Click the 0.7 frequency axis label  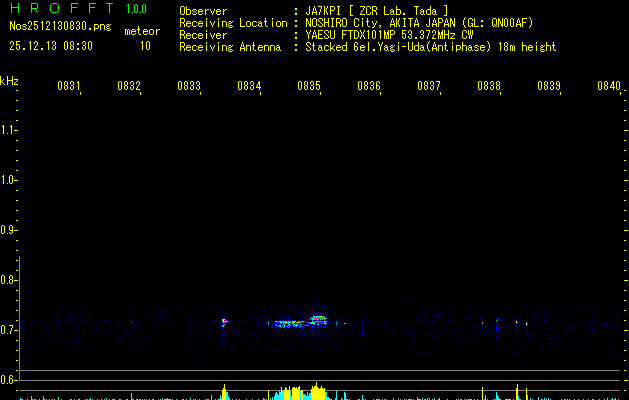(9, 329)
